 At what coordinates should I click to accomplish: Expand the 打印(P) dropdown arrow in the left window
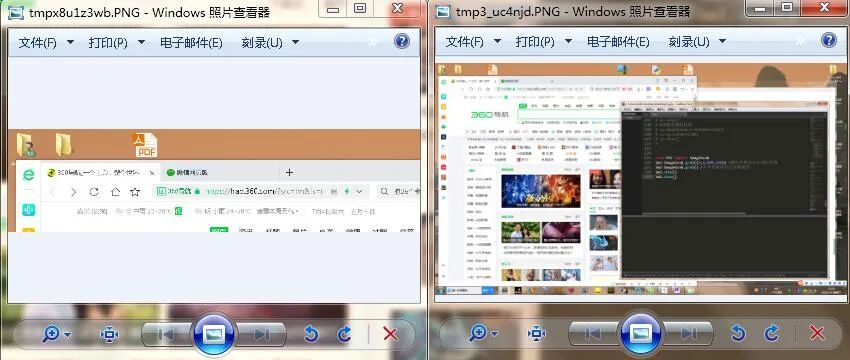pyautogui.click(x=141, y=42)
